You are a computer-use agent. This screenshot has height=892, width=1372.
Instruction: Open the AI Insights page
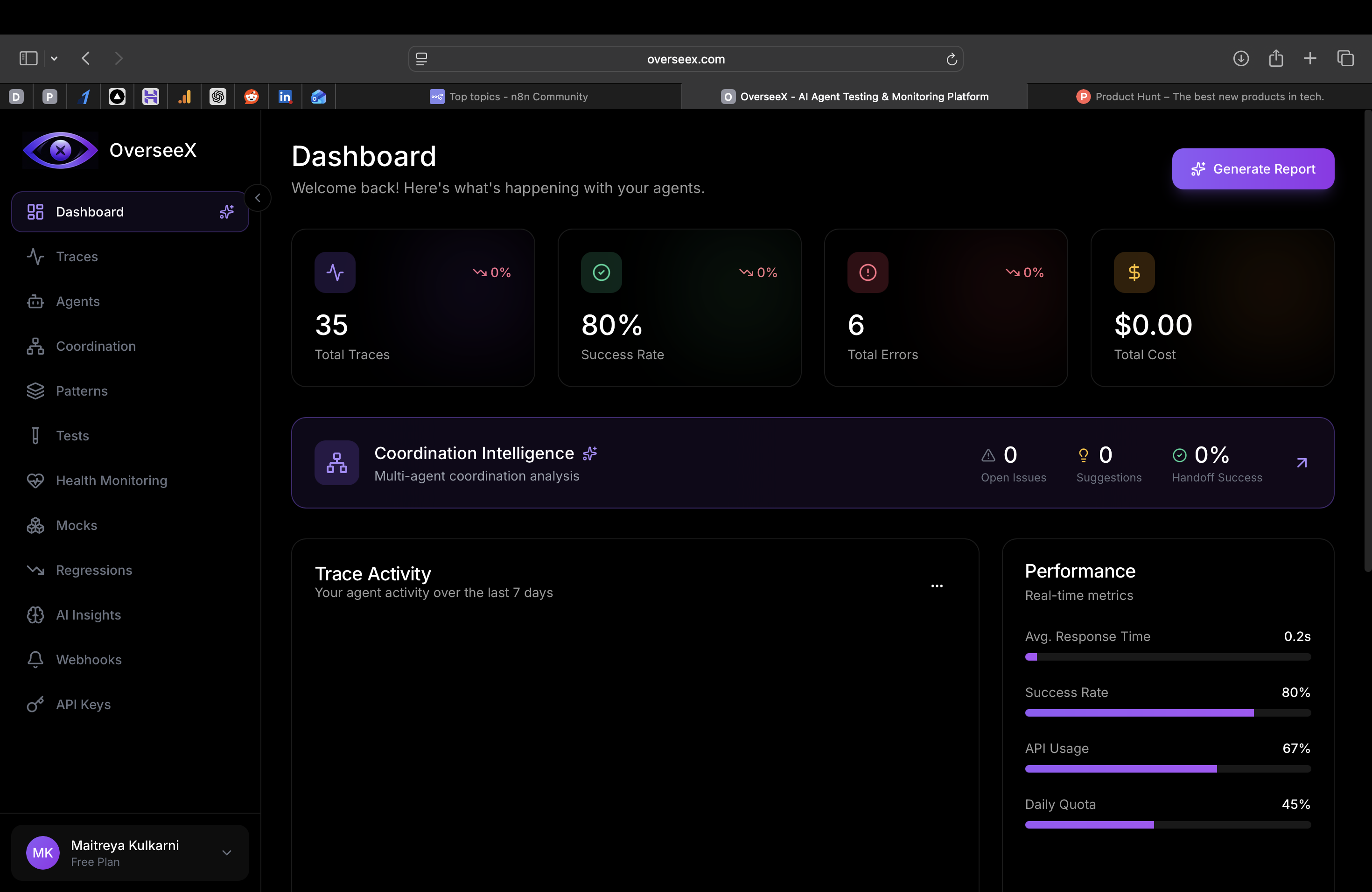88,615
